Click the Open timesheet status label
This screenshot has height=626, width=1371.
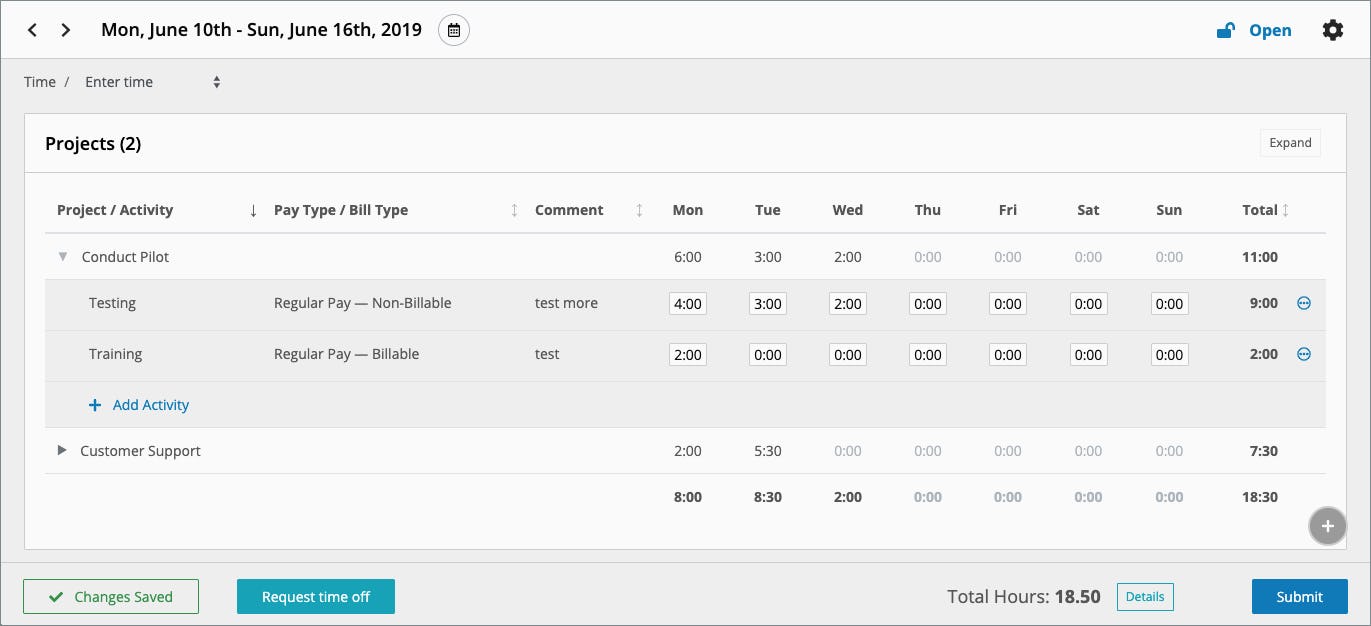[x=1270, y=30]
